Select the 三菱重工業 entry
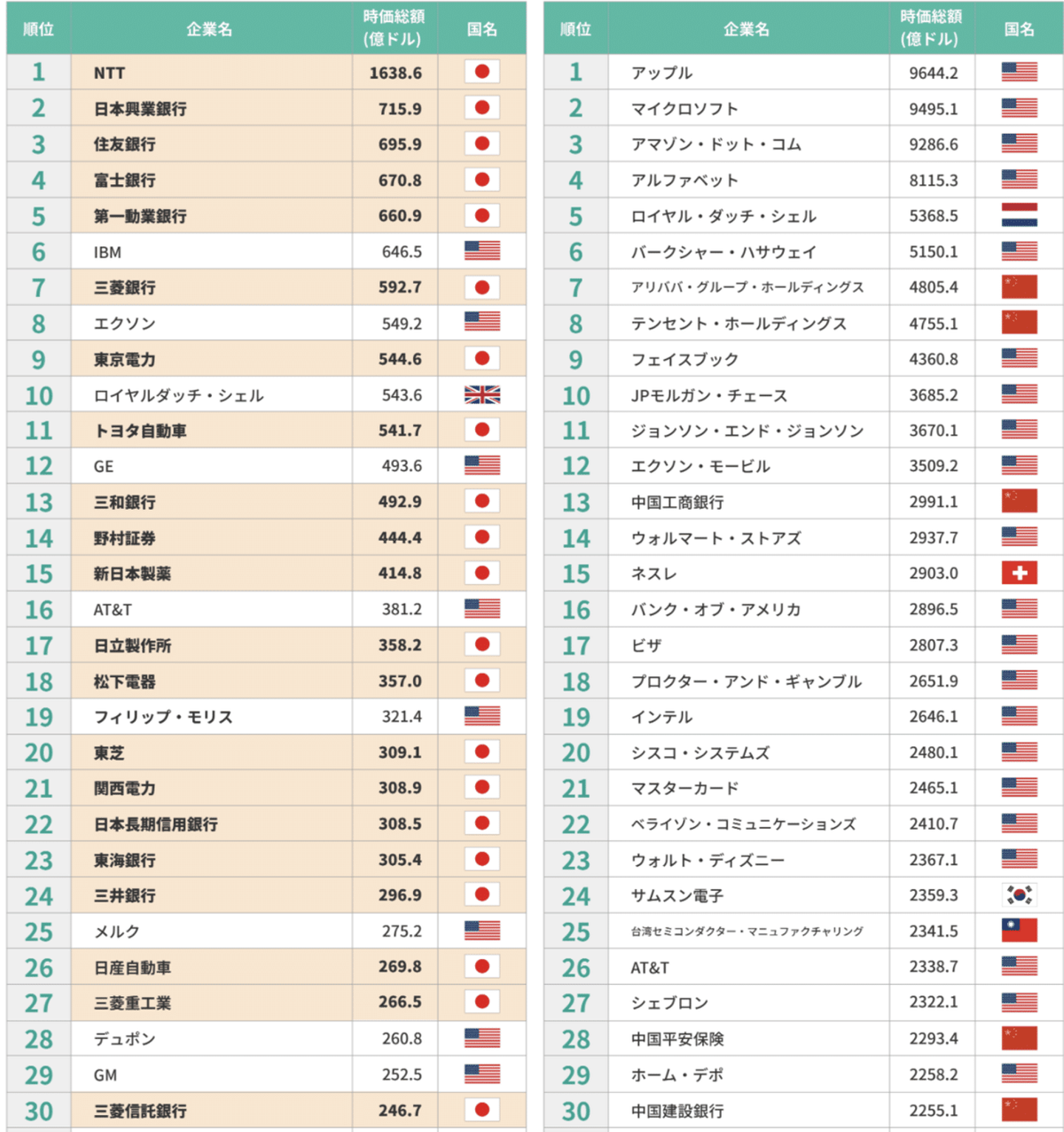The image size is (1064, 1132). tap(132, 1003)
